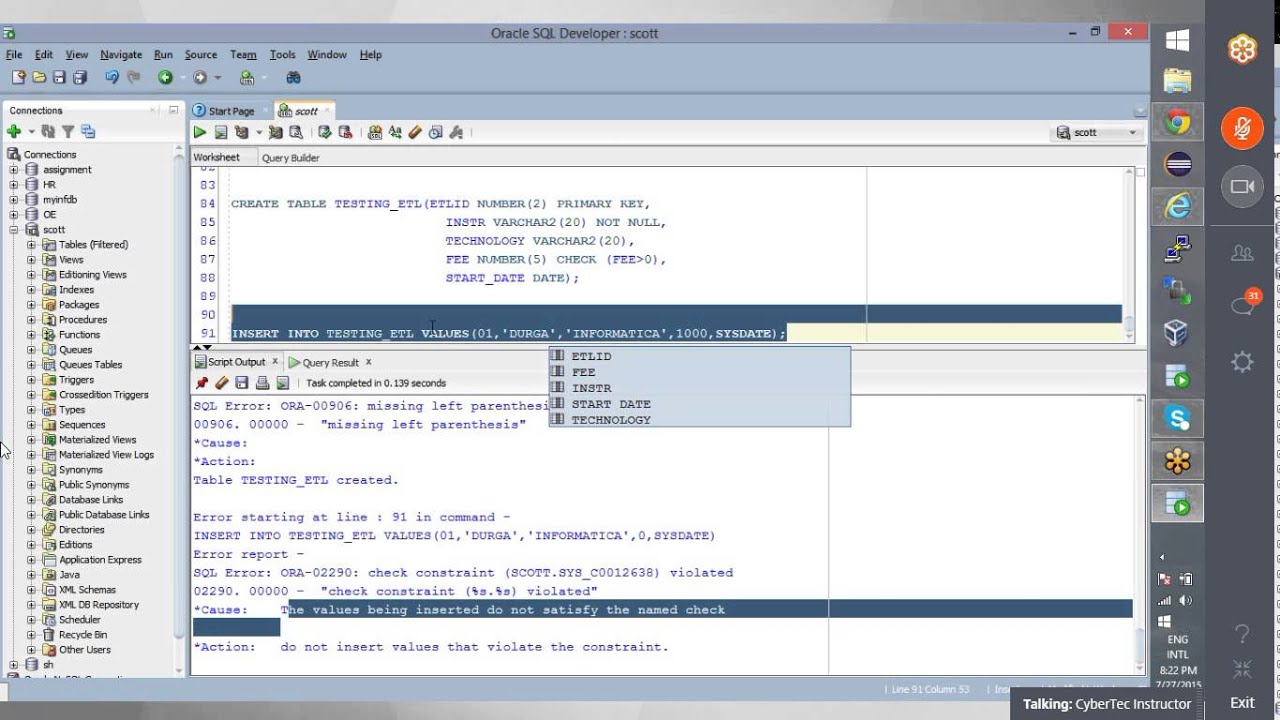Screen dimensions: 1280x720
Task: Click the Autotrace icon
Action: click(x=276, y=132)
